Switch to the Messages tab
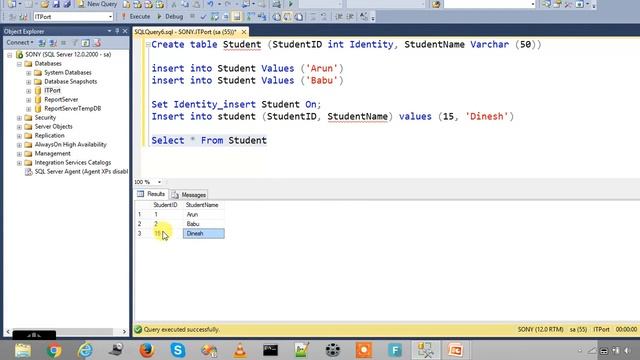This screenshot has width=640, height=360. (x=189, y=195)
